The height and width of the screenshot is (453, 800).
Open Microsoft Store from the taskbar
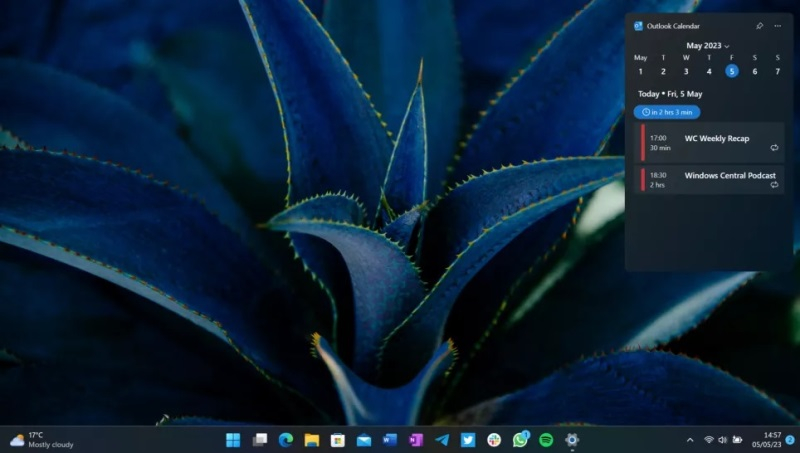click(x=337, y=440)
